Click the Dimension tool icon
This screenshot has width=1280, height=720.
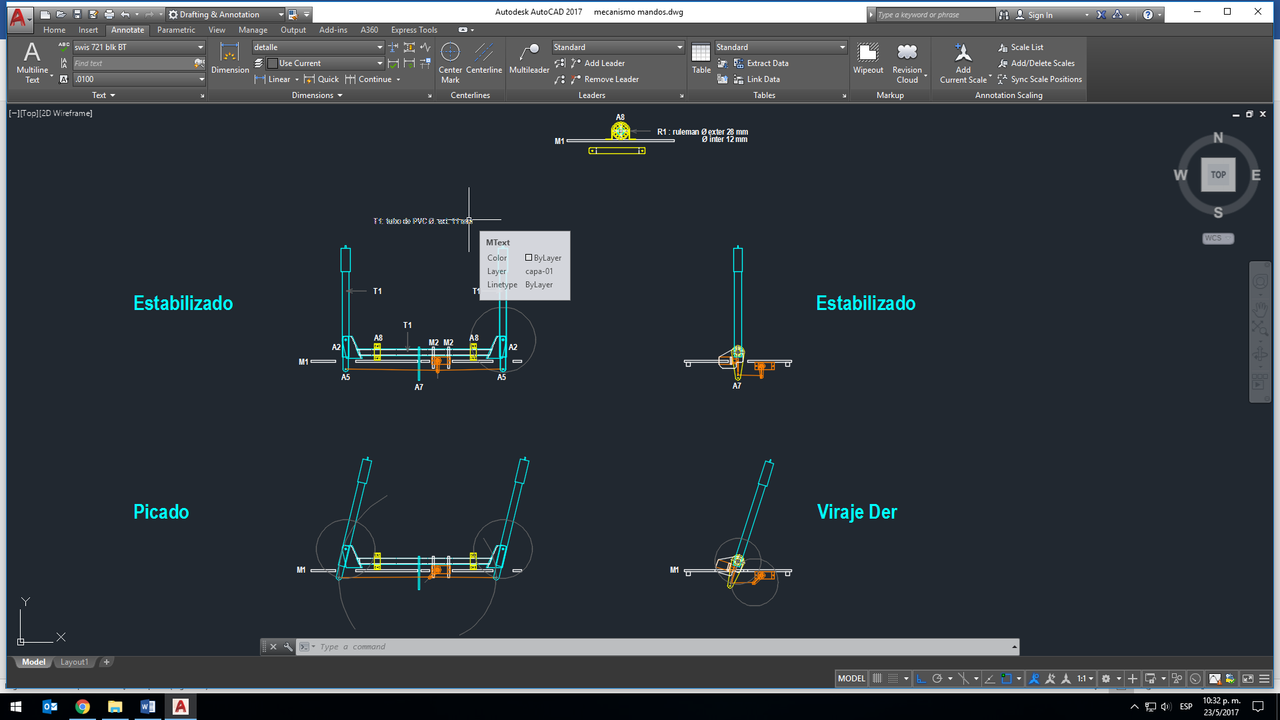(x=230, y=58)
